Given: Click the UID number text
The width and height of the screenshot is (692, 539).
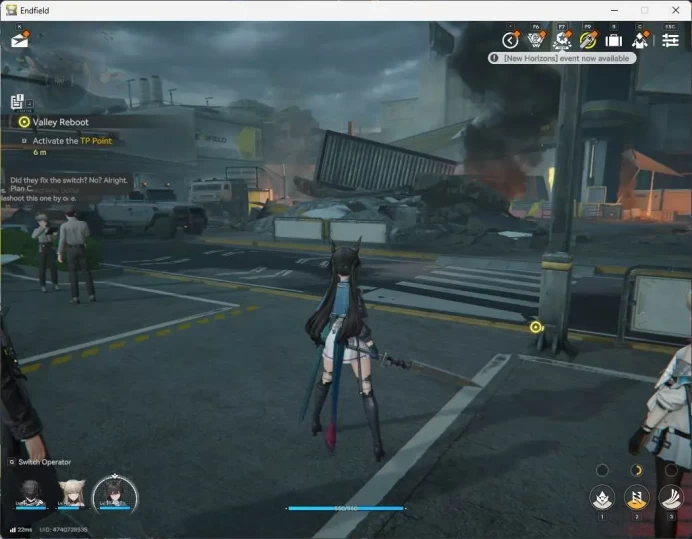Looking at the screenshot, I should tap(63, 529).
